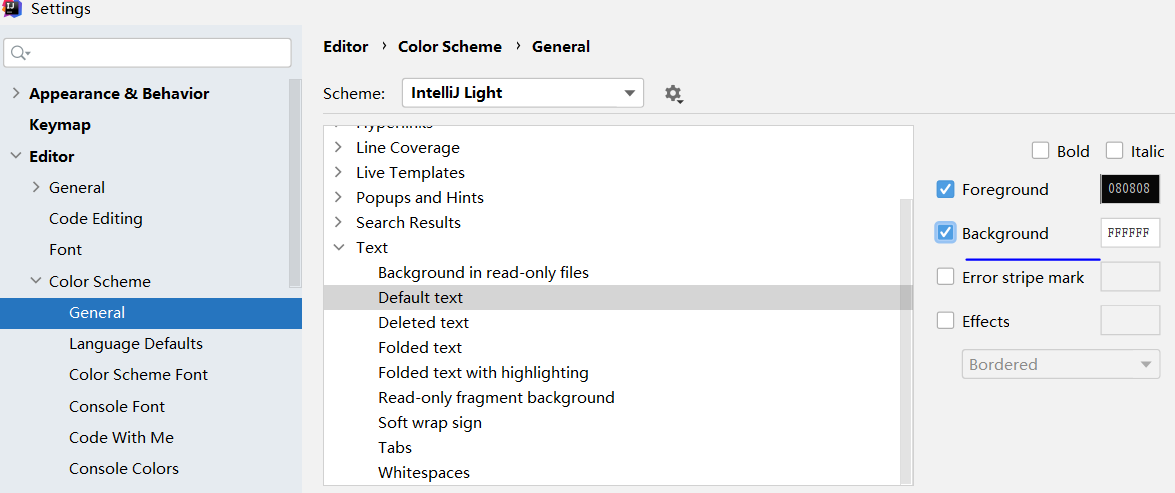Expand Appearance & Behavior section
The height and width of the screenshot is (493, 1175).
(15, 93)
